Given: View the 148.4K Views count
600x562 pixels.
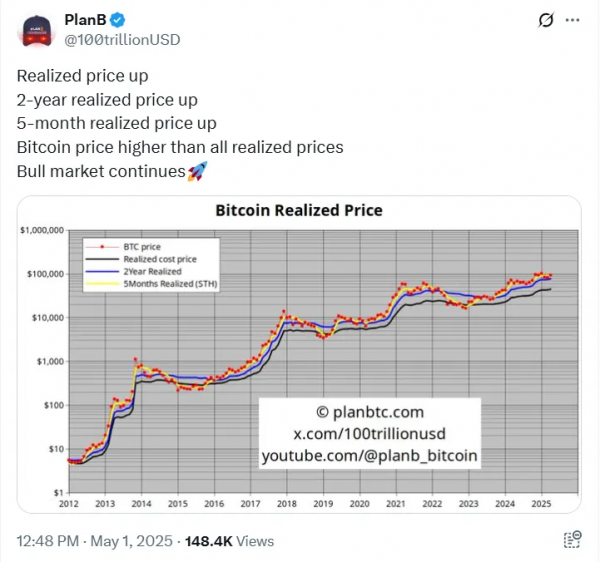Looking at the screenshot, I should [x=230, y=541].
